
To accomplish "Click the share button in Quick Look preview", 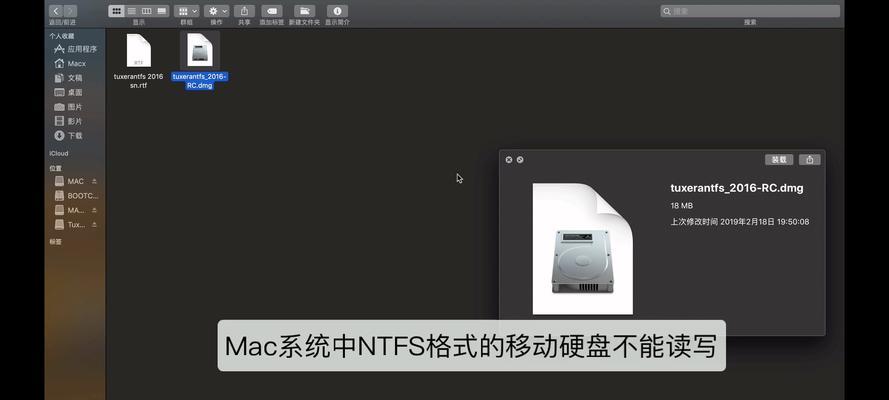I will 810,160.
